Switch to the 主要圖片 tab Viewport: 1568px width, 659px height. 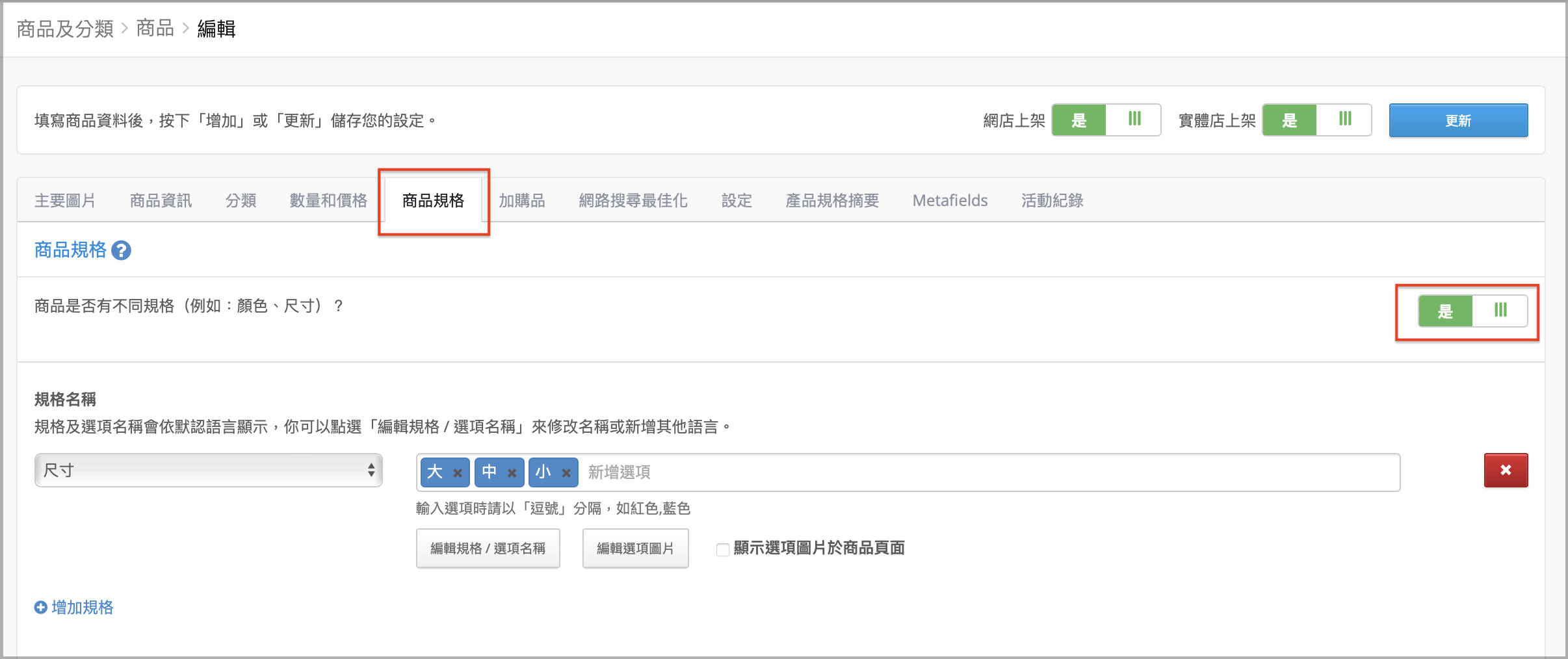click(65, 200)
